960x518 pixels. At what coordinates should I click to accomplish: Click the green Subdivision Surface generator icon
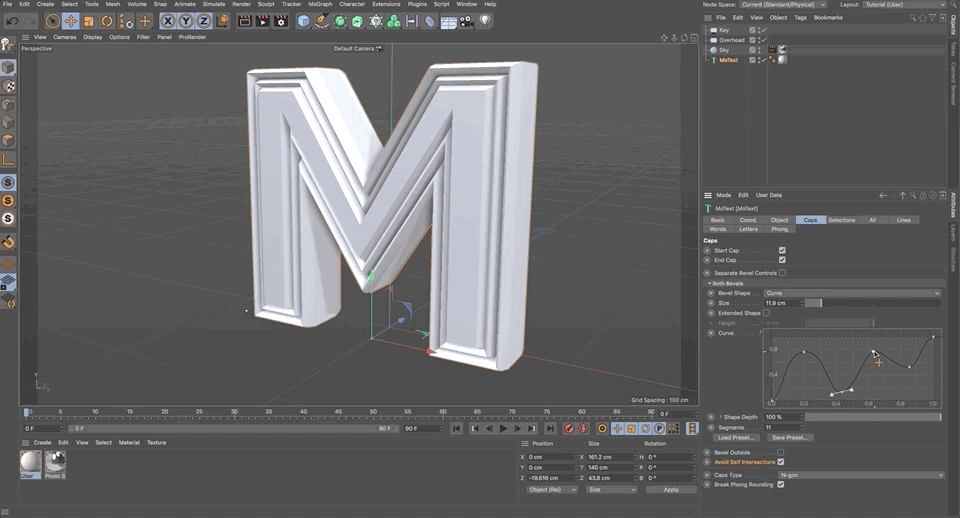coord(340,21)
